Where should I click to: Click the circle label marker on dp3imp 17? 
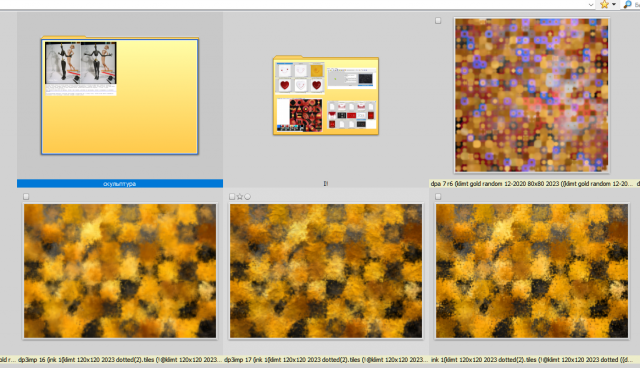247,197
